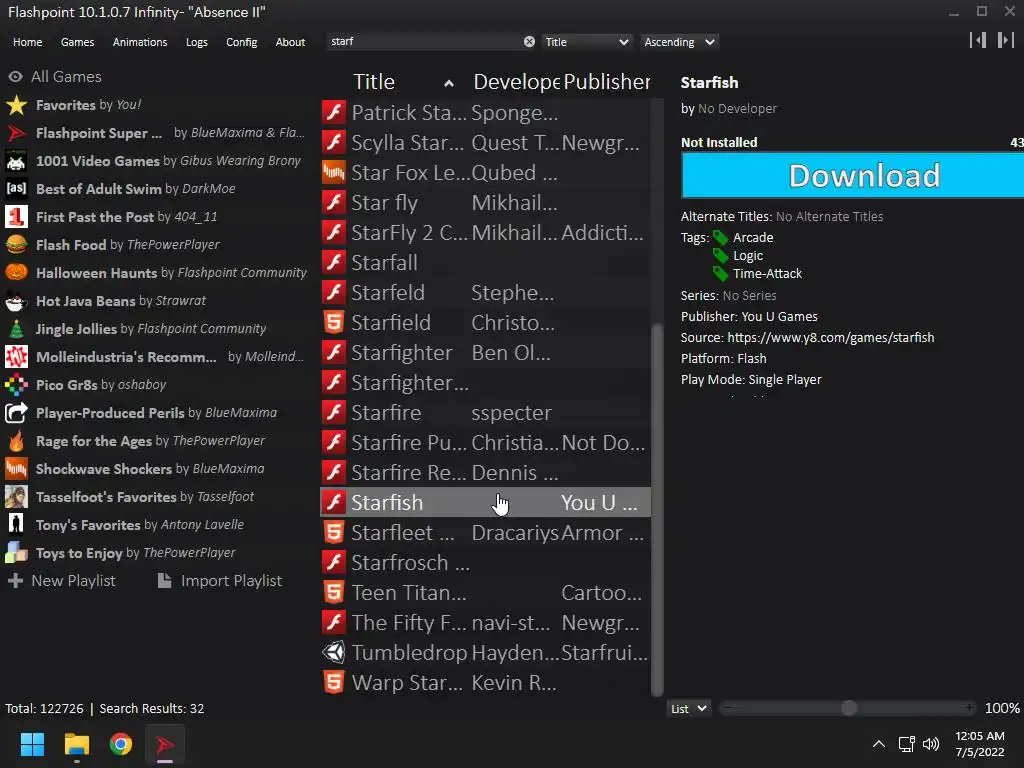Image resolution: width=1024 pixels, height=768 pixels.
Task: Click the Shockwave Shockers playlist icon
Action: pos(16,469)
